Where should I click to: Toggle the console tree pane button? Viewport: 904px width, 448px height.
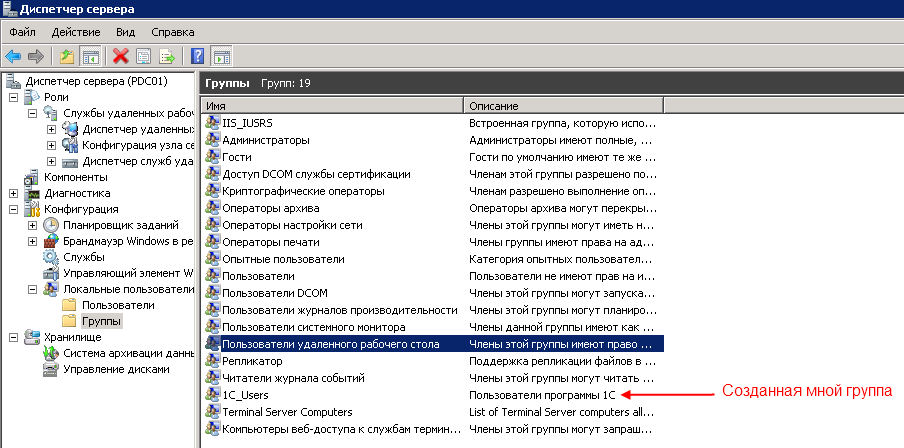point(91,56)
